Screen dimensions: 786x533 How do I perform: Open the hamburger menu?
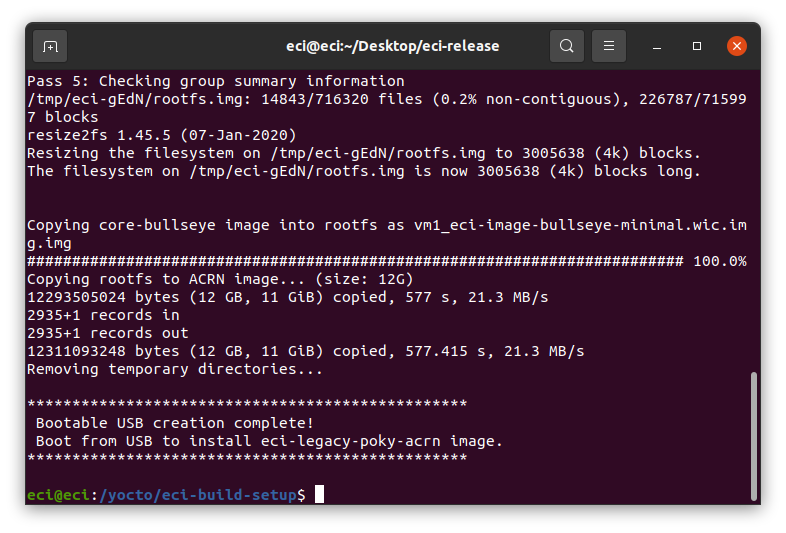[x=609, y=46]
